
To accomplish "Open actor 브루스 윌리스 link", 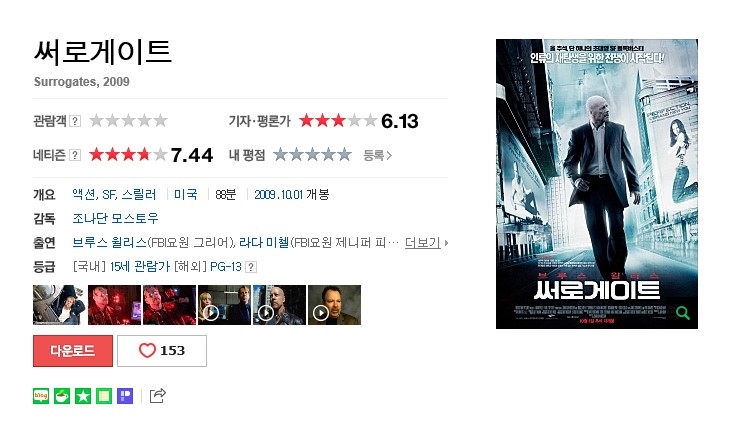I will (x=109, y=242).
